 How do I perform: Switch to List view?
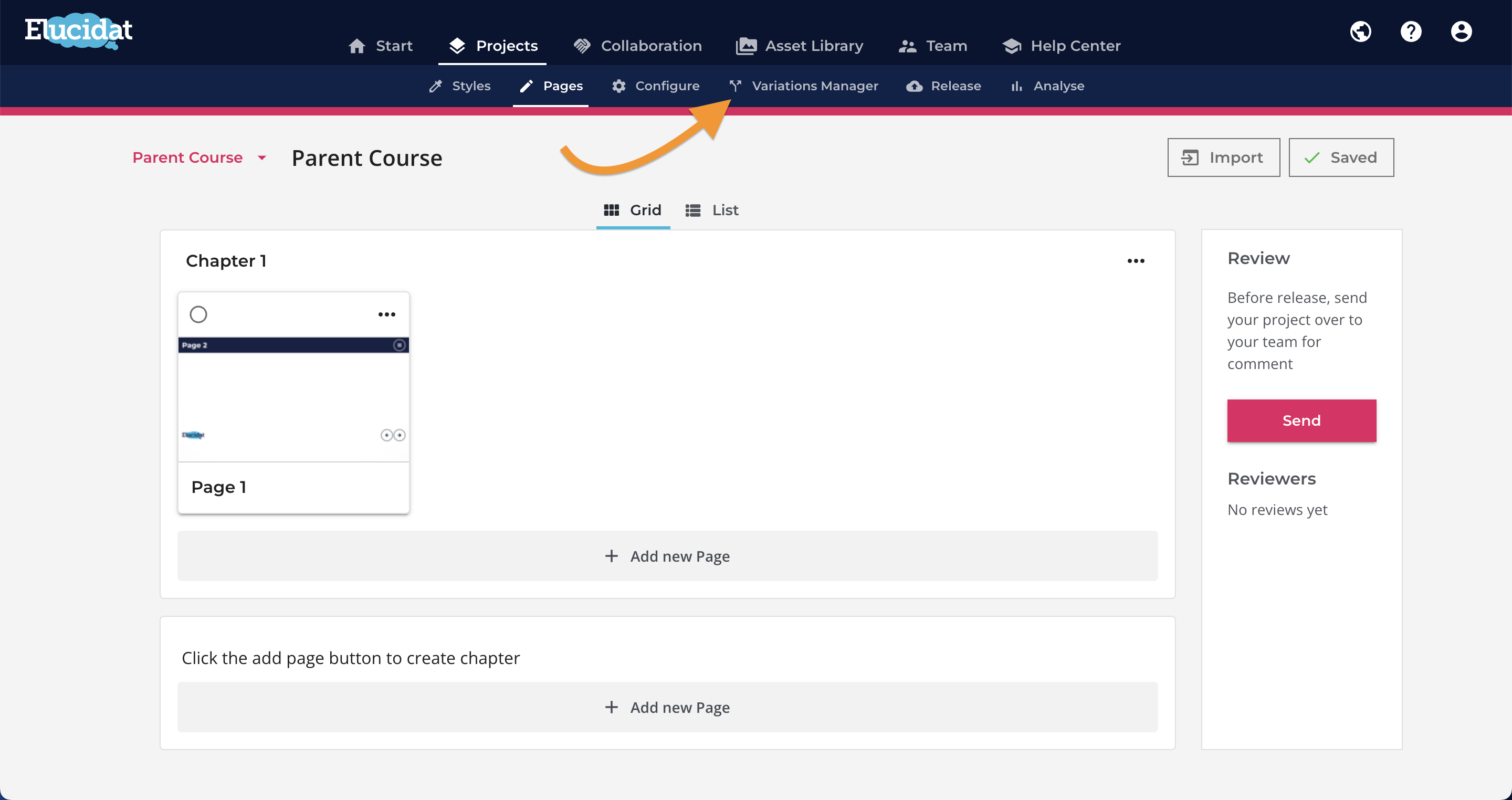(712, 210)
